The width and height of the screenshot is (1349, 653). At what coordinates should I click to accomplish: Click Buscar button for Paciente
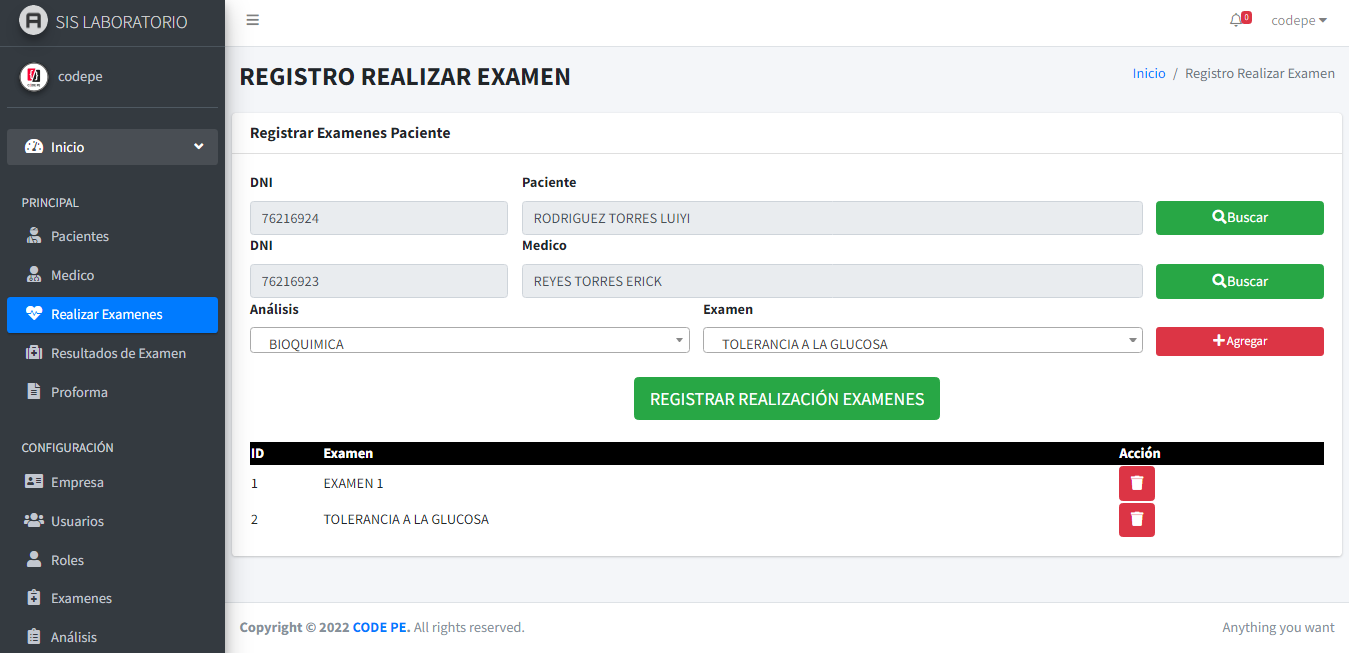click(x=1240, y=218)
